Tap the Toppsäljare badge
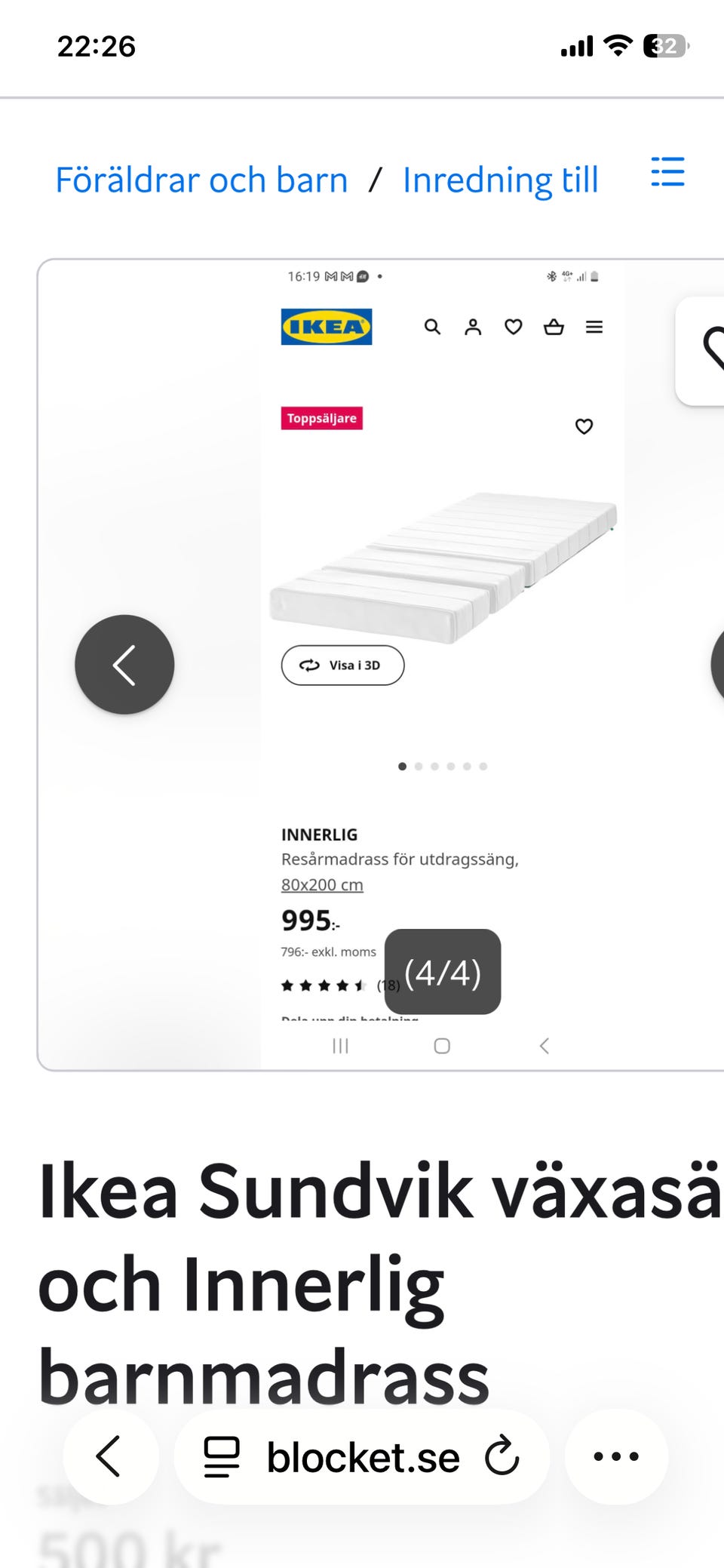This screenshot has height=1568, width=724. point(322,418)
